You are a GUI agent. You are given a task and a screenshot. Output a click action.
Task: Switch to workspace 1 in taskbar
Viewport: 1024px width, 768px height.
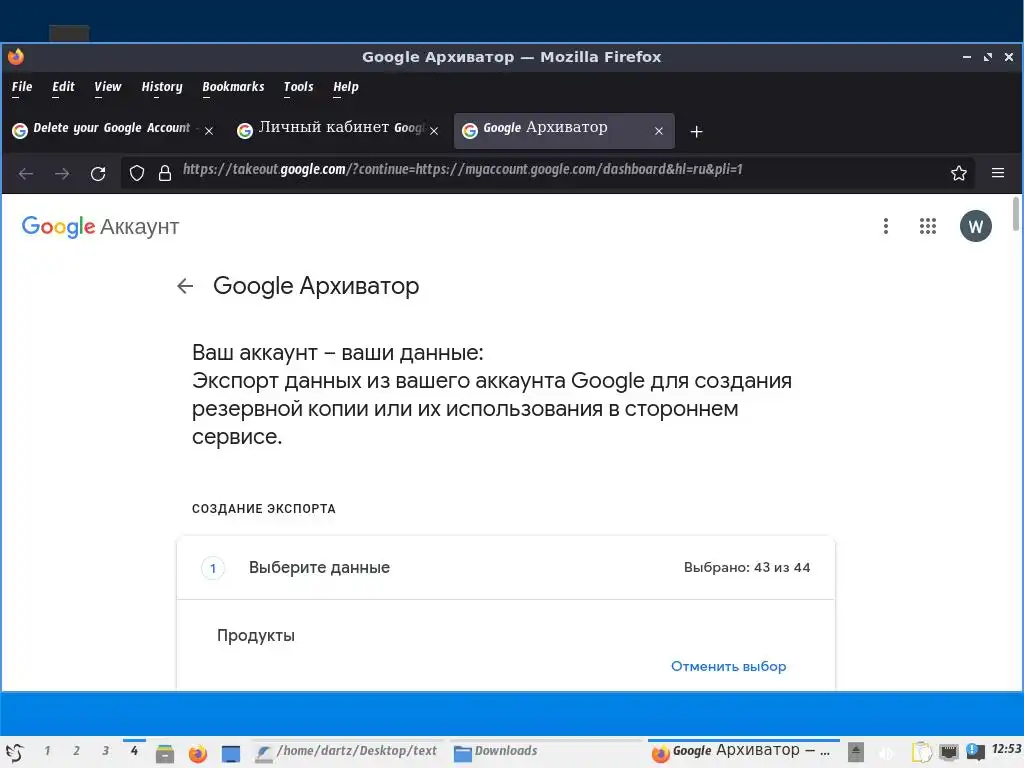click(47, 751)
